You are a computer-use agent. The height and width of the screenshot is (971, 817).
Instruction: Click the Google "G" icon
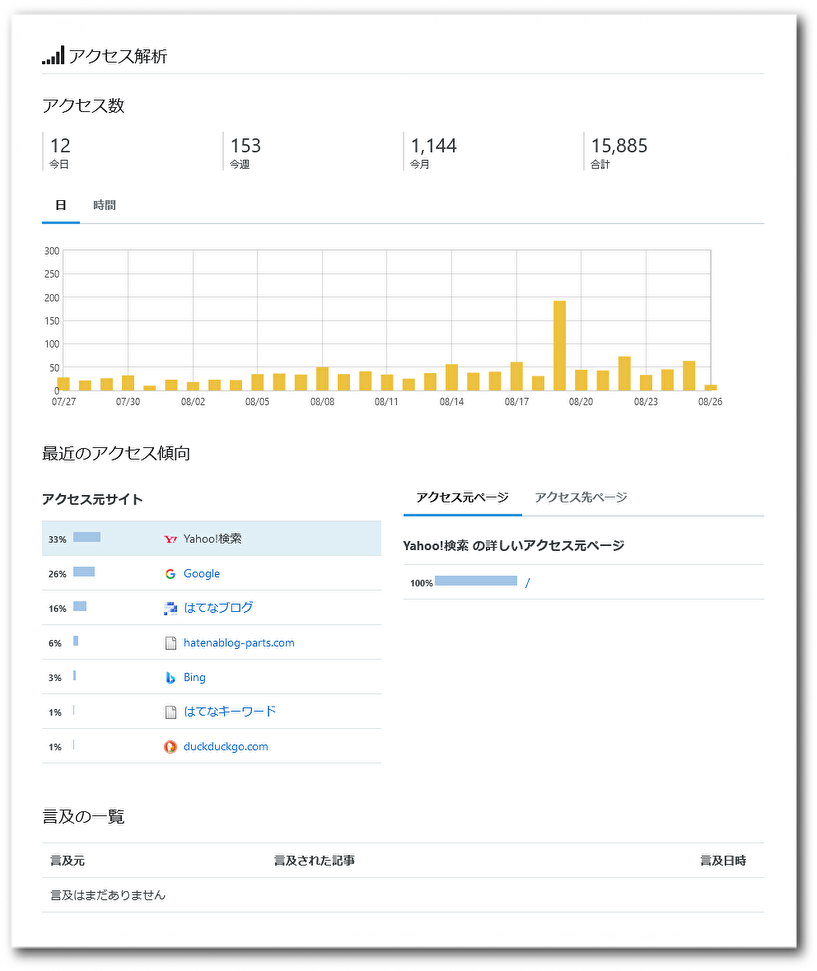click(170, 573)
